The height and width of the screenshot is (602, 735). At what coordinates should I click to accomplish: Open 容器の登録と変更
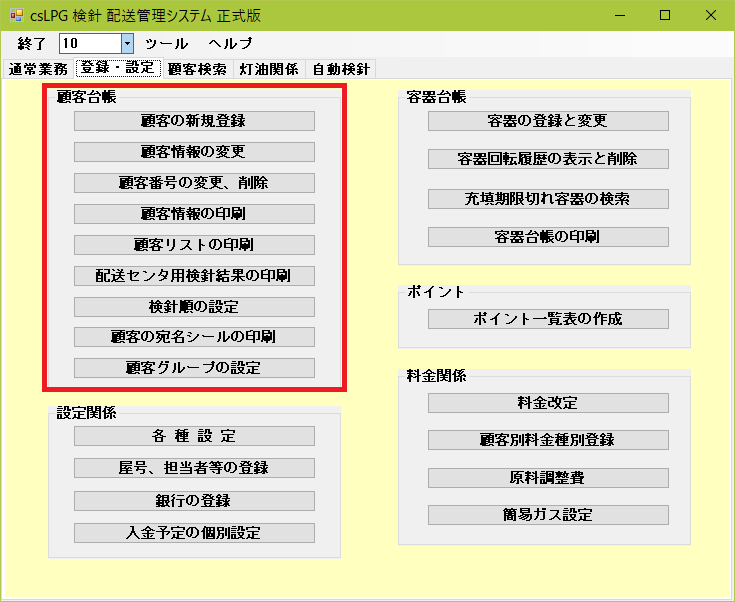pyautogui.click(x=548, y=121)
